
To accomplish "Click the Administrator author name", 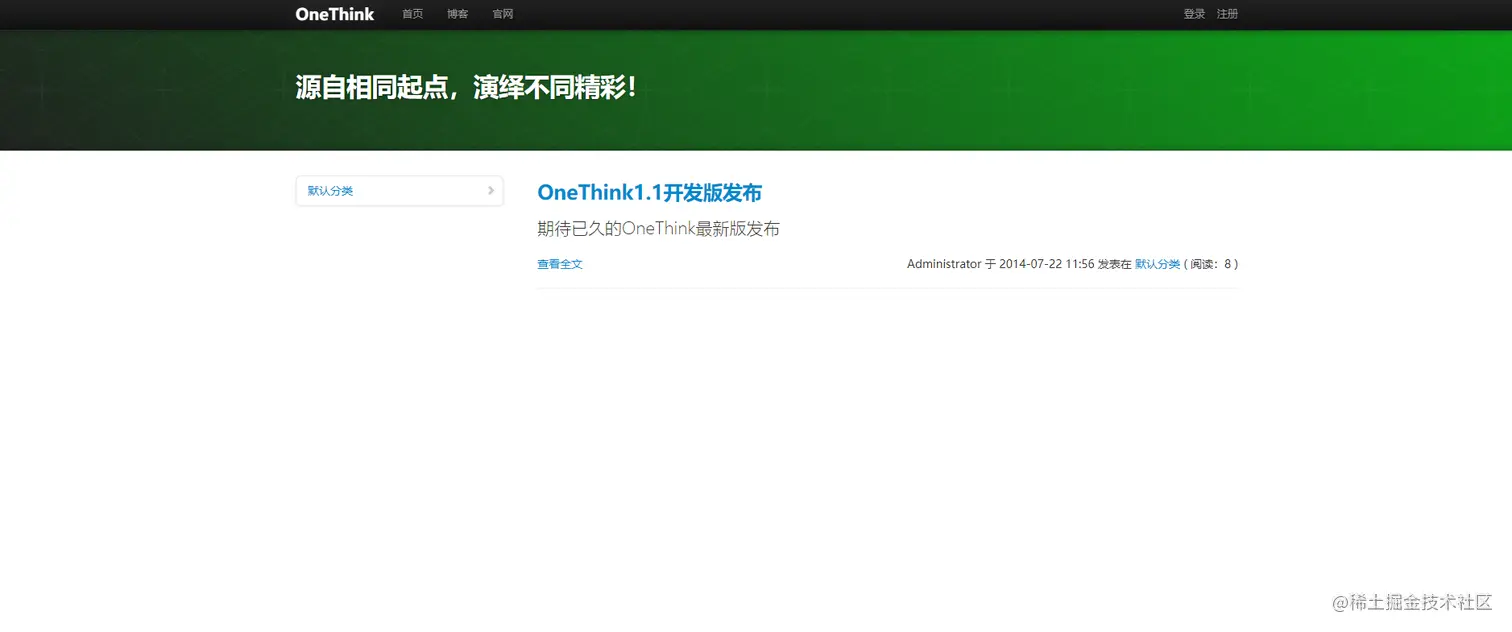I will (944, 264).
